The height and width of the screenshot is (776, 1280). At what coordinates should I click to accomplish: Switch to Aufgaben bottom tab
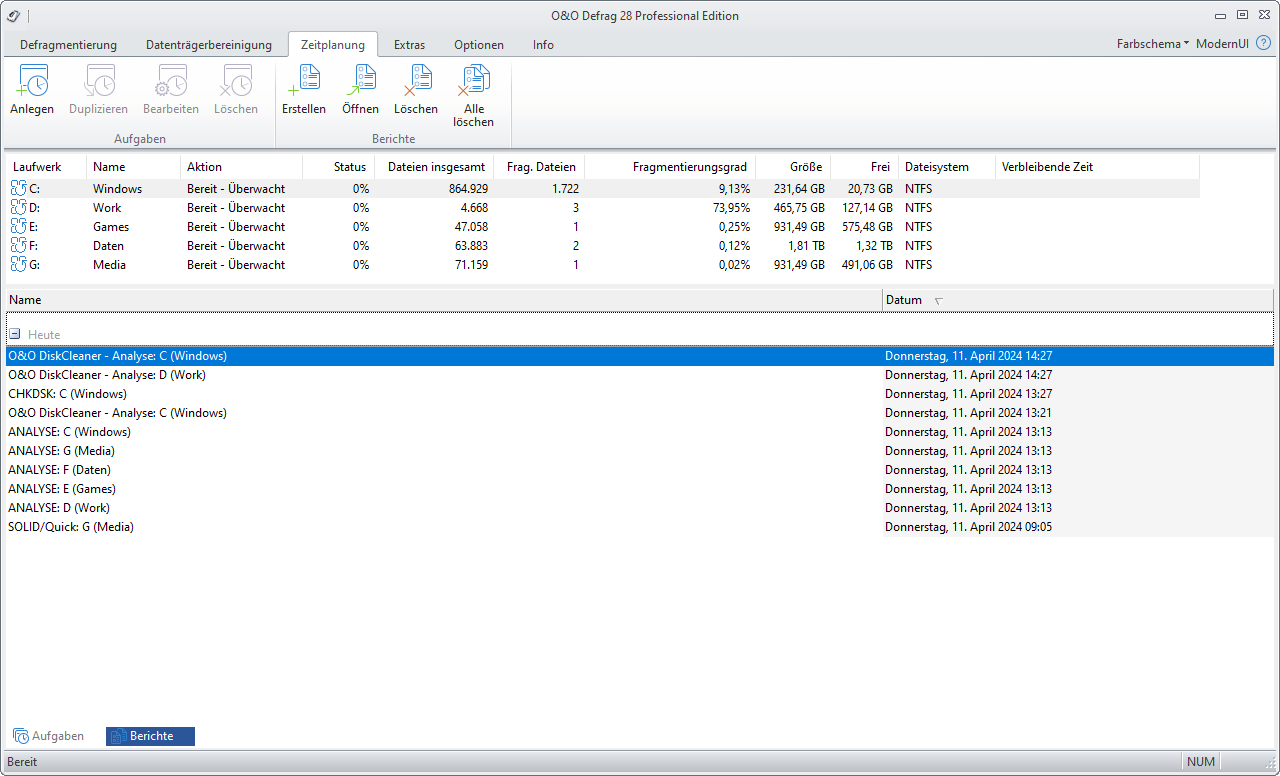[x=49, y=736]
